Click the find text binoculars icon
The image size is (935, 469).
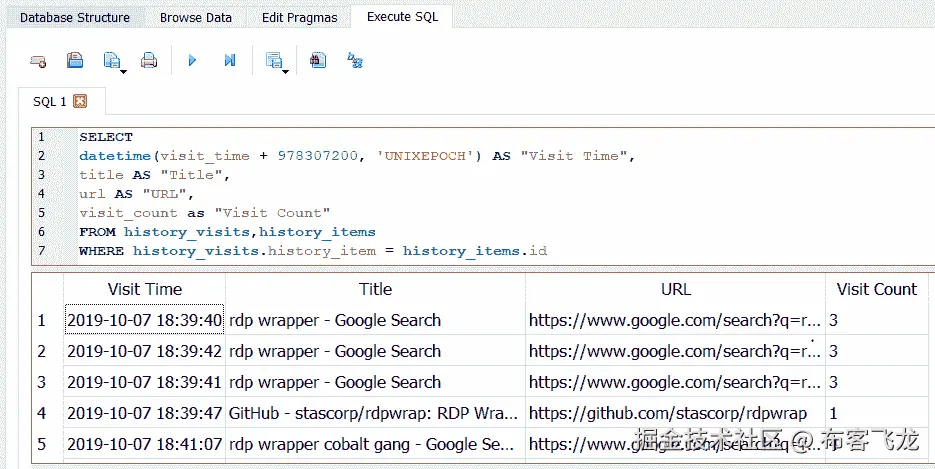click(318, 60)
